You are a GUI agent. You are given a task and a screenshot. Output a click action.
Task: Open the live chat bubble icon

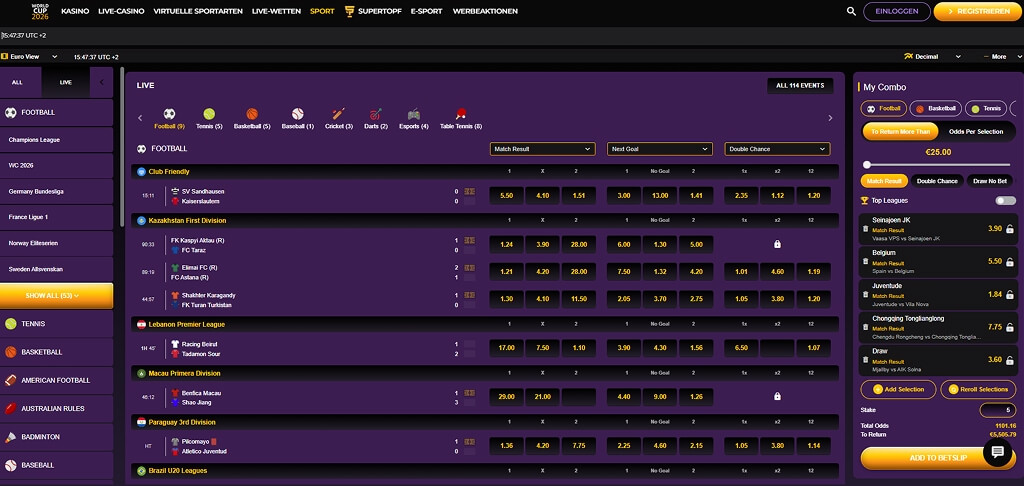(x=997, y=452)
